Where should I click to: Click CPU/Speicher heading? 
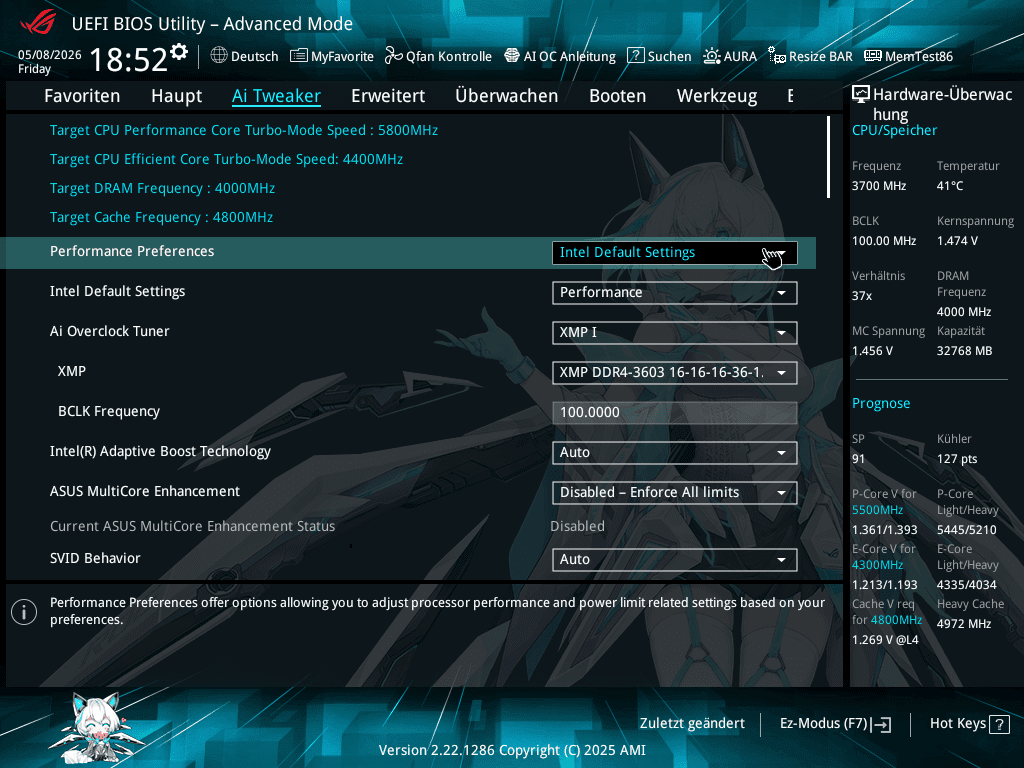pos(894,131)
